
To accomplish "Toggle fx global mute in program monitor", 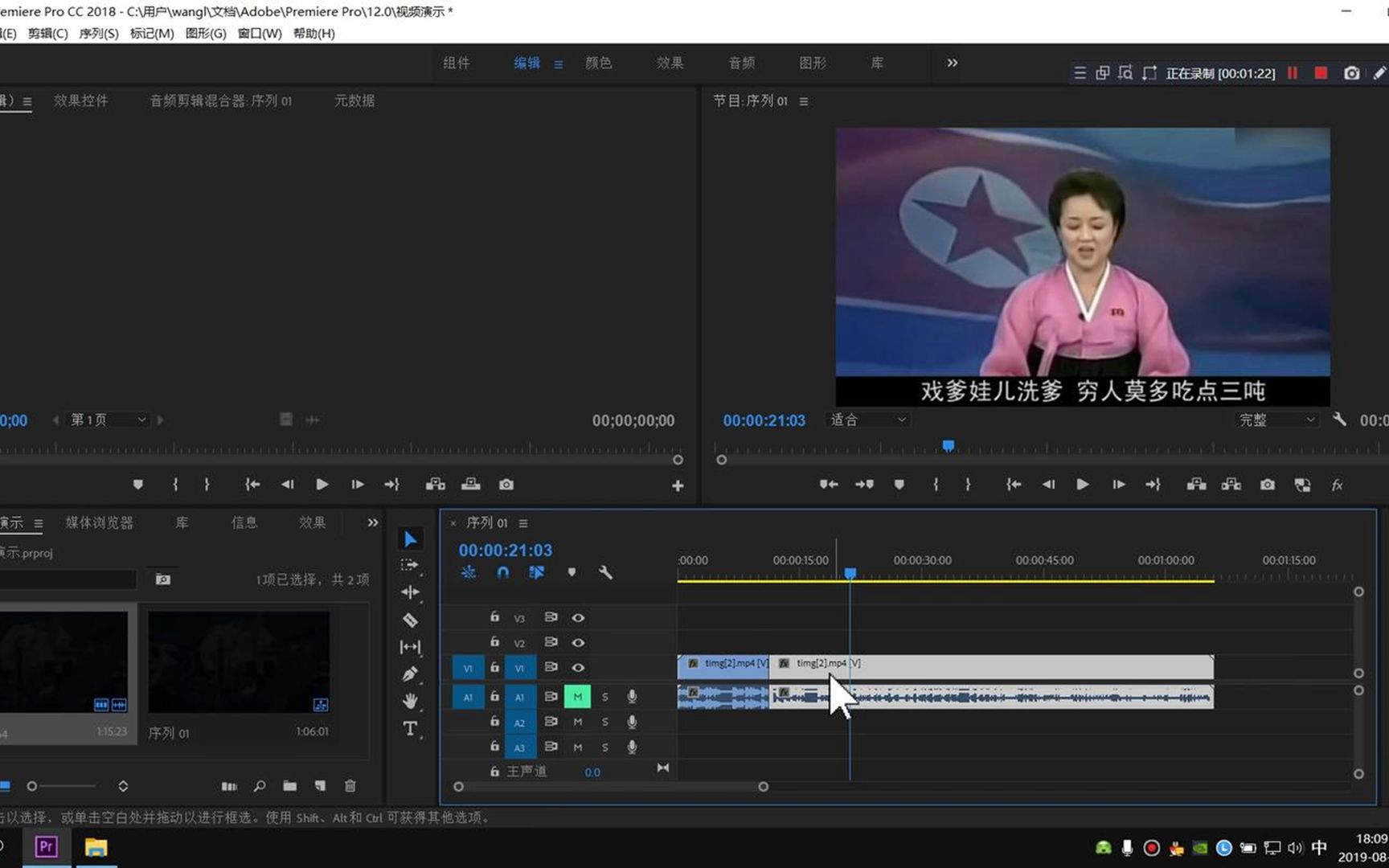I will click(x=1337, y=485).
